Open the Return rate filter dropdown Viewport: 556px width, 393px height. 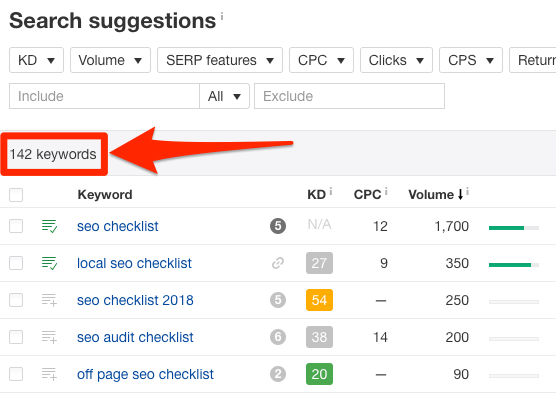[533, 60]
